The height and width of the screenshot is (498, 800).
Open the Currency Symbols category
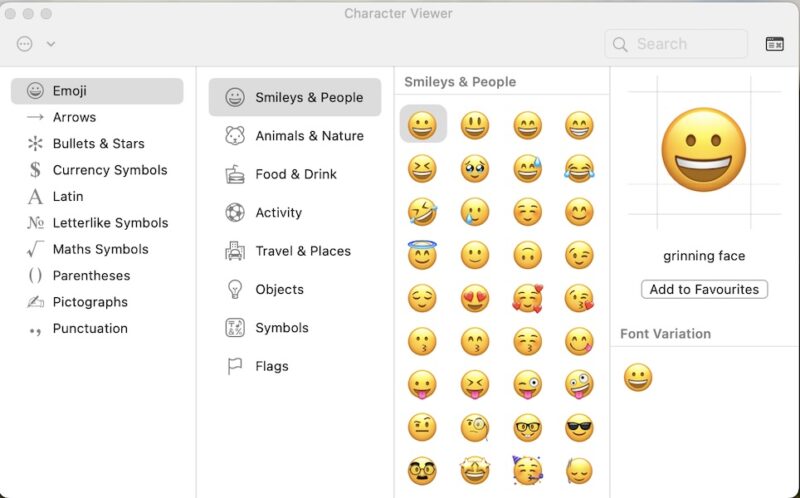[x=109, y=170]
